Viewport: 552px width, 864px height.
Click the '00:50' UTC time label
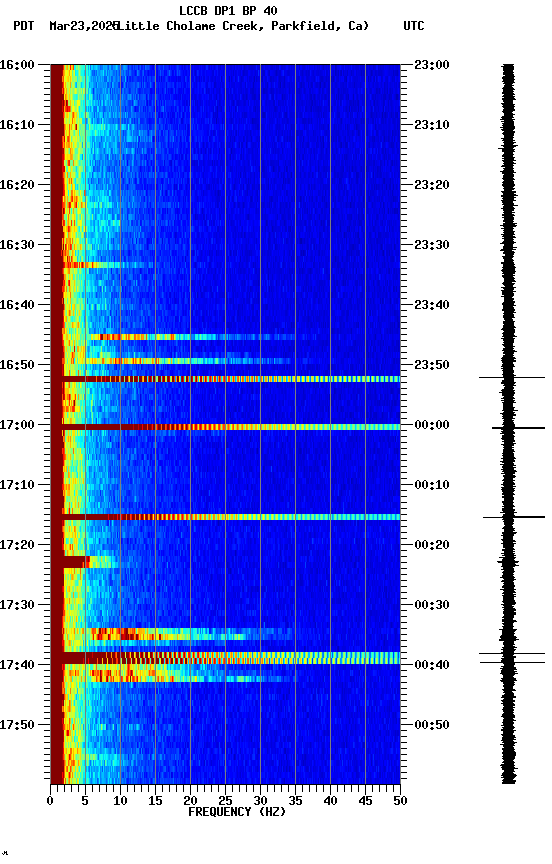tap(432, 725)
